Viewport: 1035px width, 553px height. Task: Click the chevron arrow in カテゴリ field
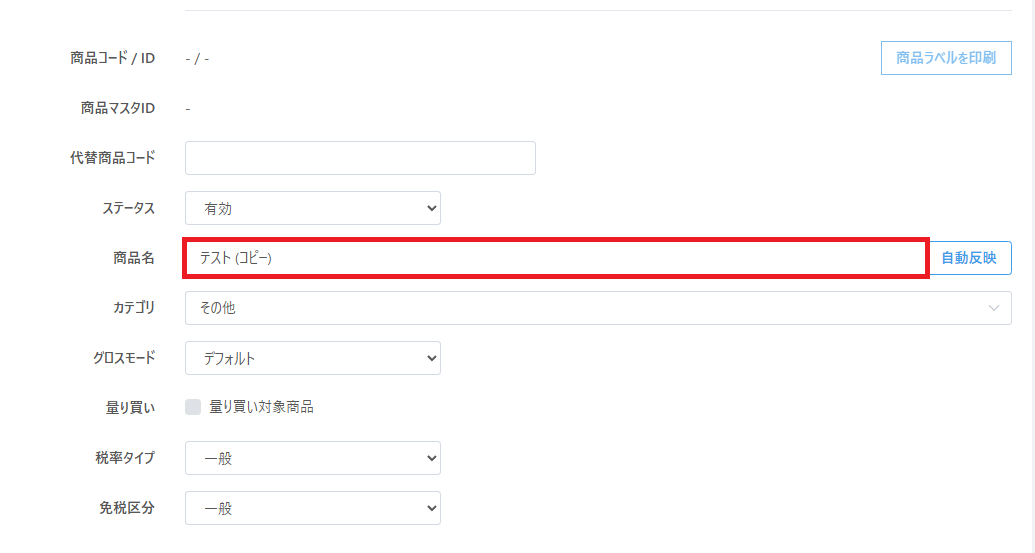tap(994, 308)
